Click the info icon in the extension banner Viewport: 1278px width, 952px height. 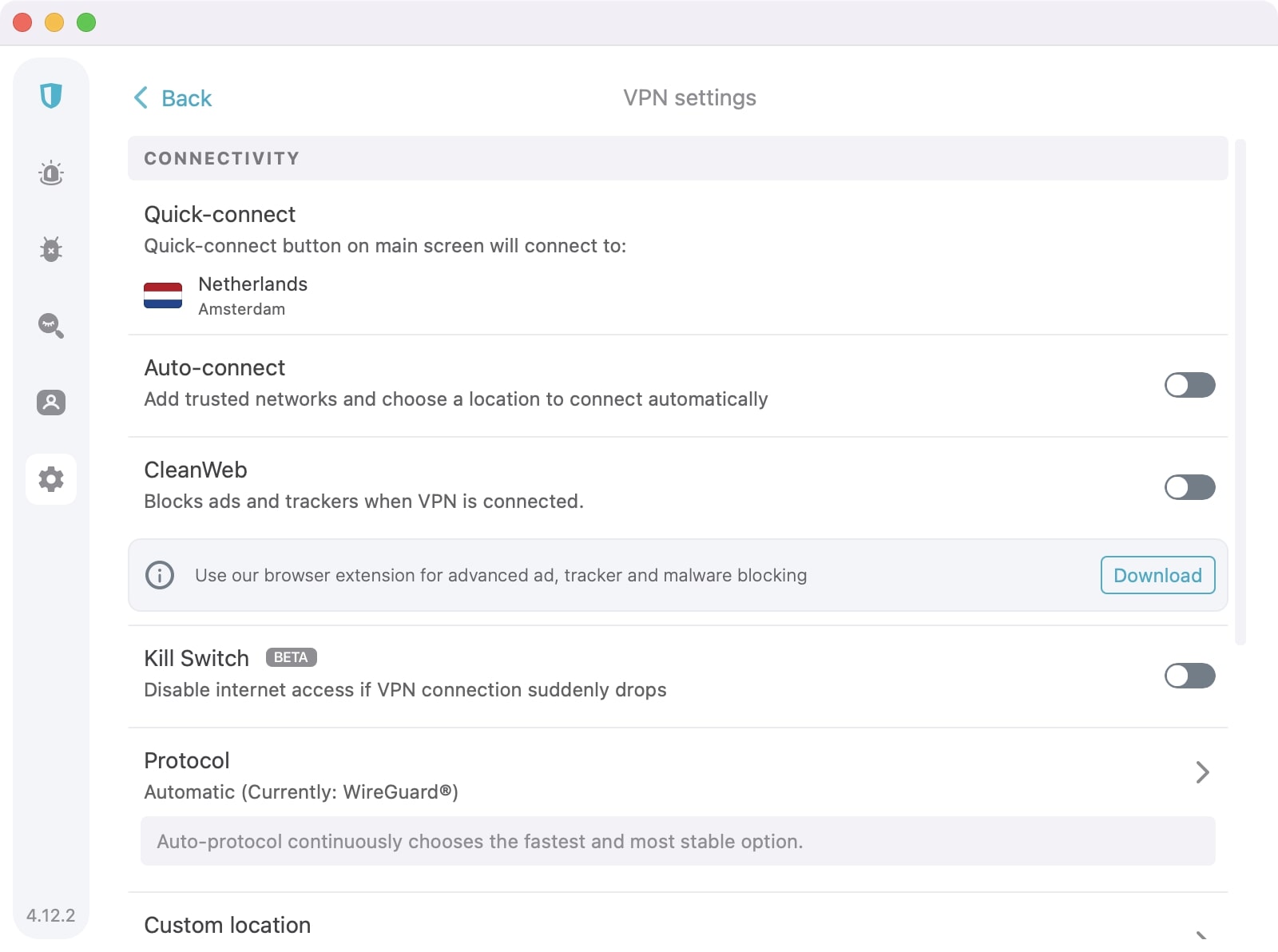click(x=159, y=575)
